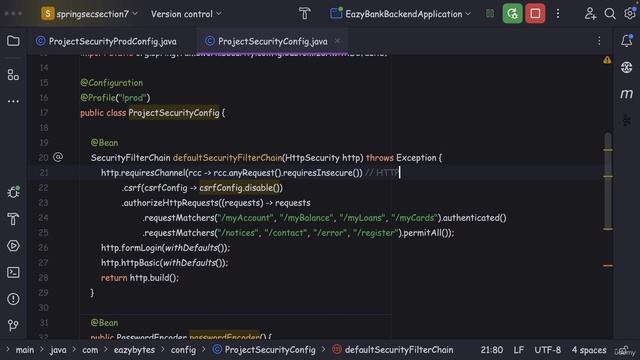Open EazyBankBackendApplication run configuration dropdown

[400, 14]
